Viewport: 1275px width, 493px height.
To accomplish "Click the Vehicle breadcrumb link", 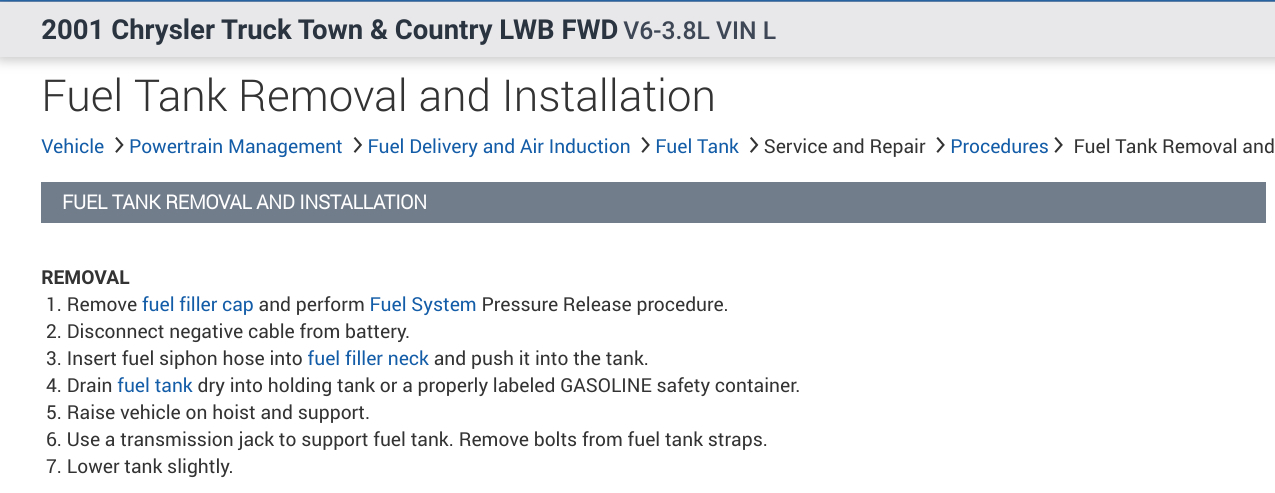I will tap(72, 147).
